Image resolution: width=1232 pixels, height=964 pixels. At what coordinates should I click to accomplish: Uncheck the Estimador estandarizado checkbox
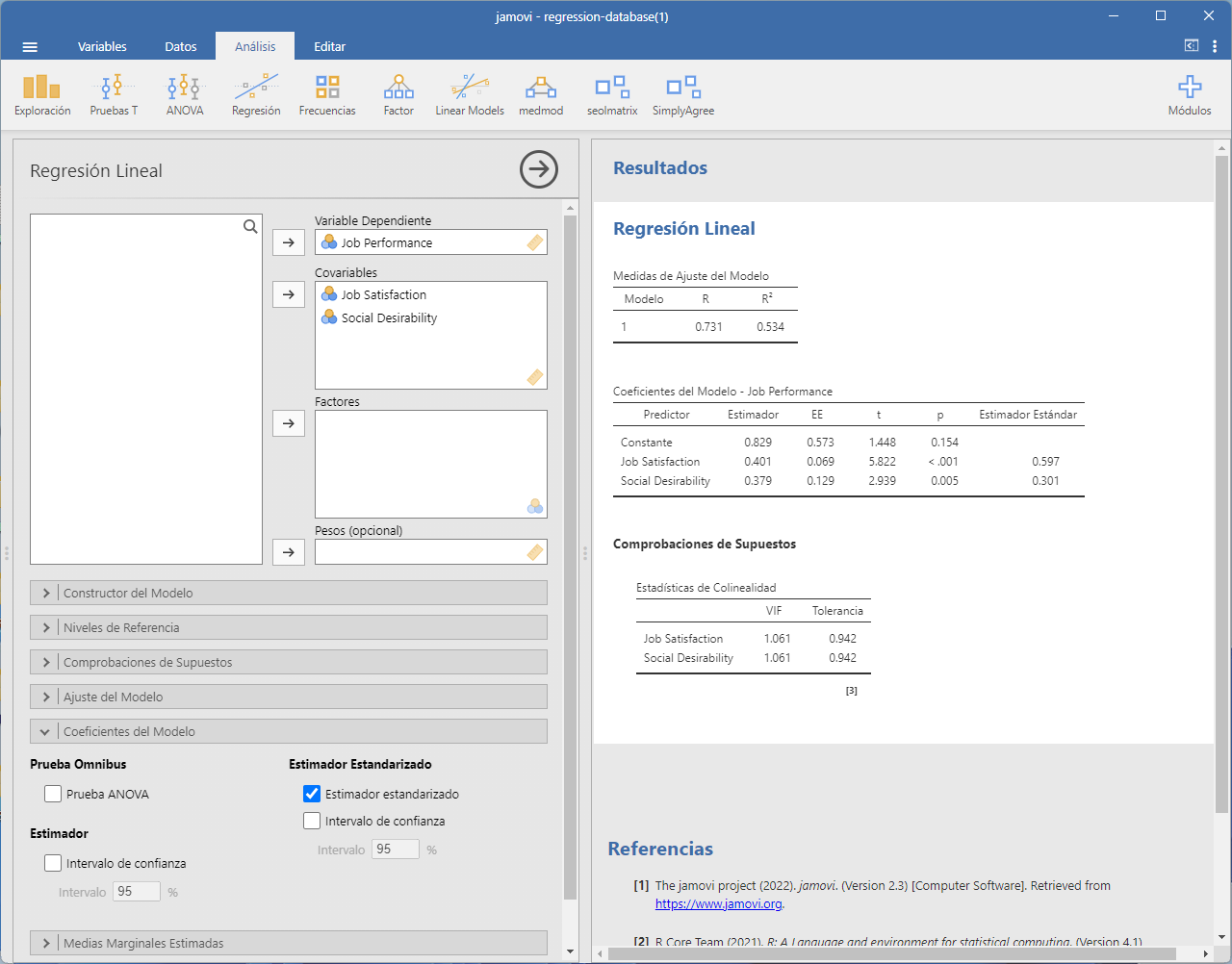pos(312,794)
